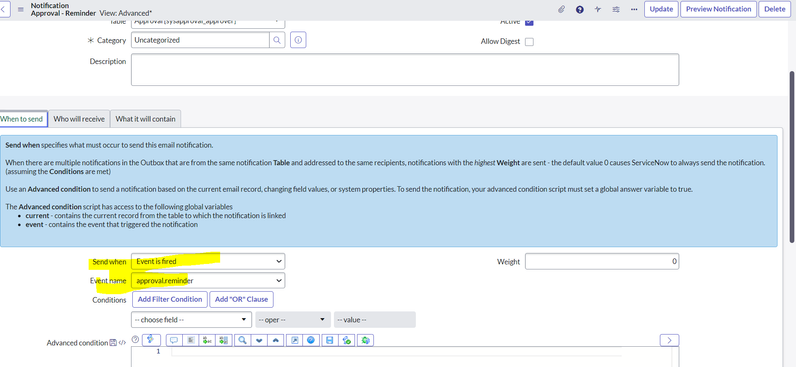
Task: Open editor help blue circle toolbar icon
Action: point(311,340)
